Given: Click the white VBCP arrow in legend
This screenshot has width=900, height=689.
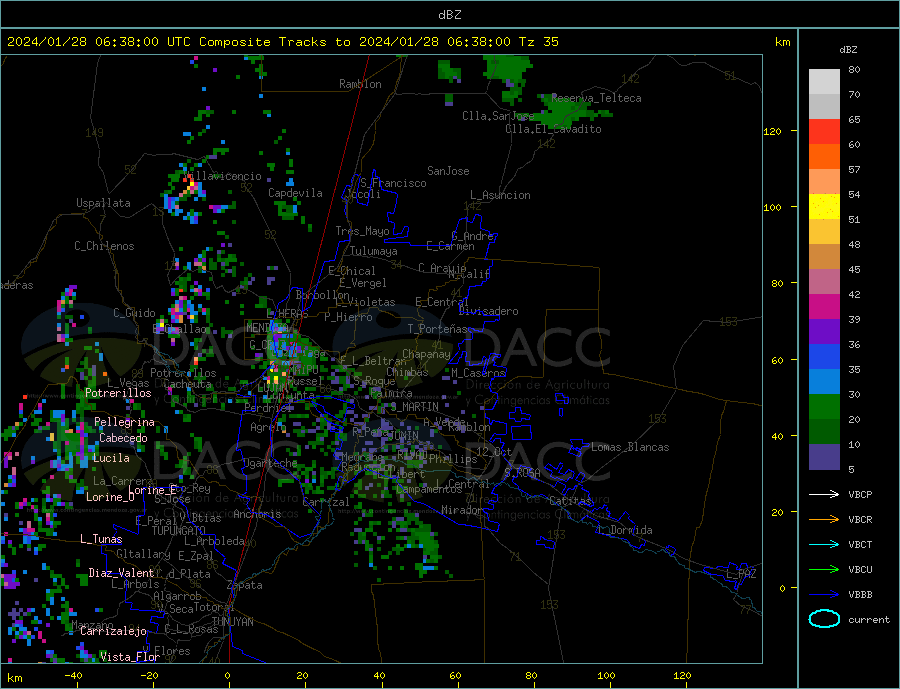Looking at the screenshot, I should coord(824,494).
